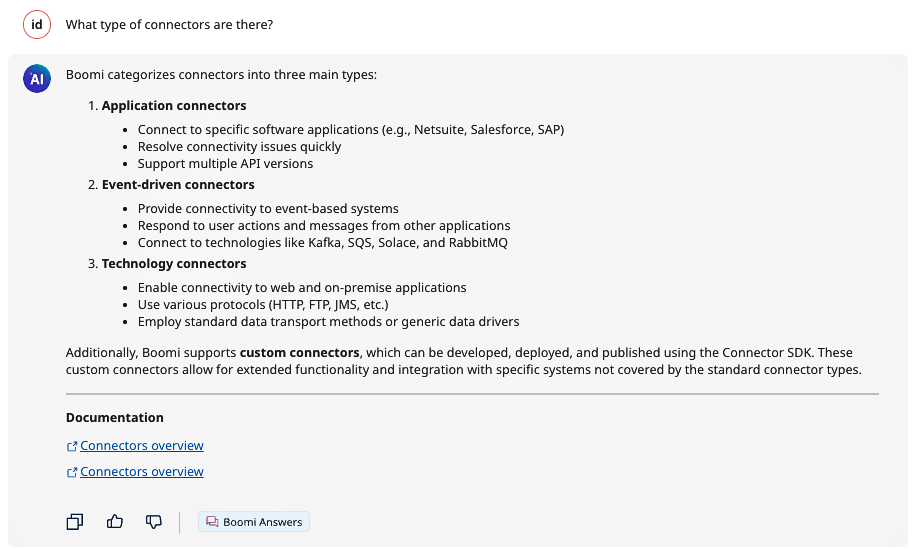Click 'Respond to user actions and messages' bullet
The width and height of the screenshot is (913, 549).
(324, 226)
